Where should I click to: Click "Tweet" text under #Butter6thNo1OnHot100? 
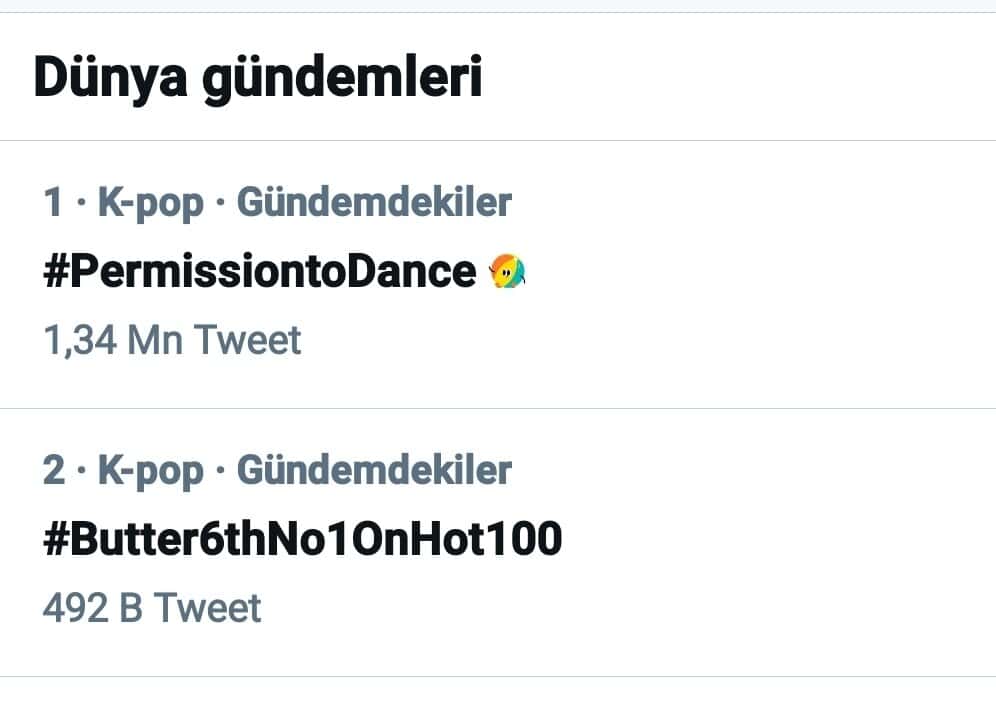coord(207,608)
